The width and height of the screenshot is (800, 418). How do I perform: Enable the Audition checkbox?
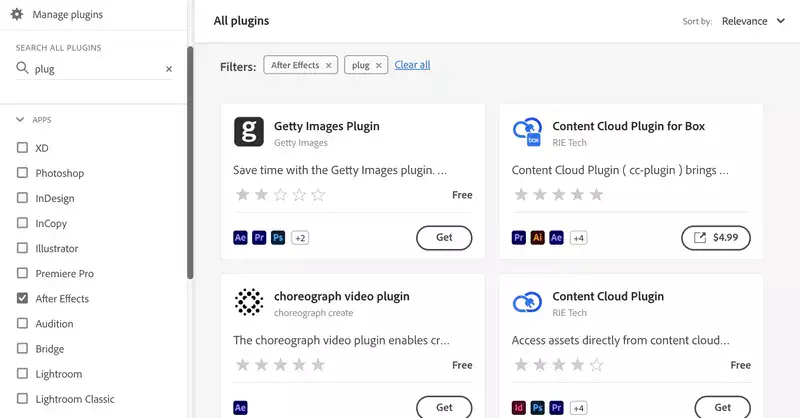tap(22, 323)
